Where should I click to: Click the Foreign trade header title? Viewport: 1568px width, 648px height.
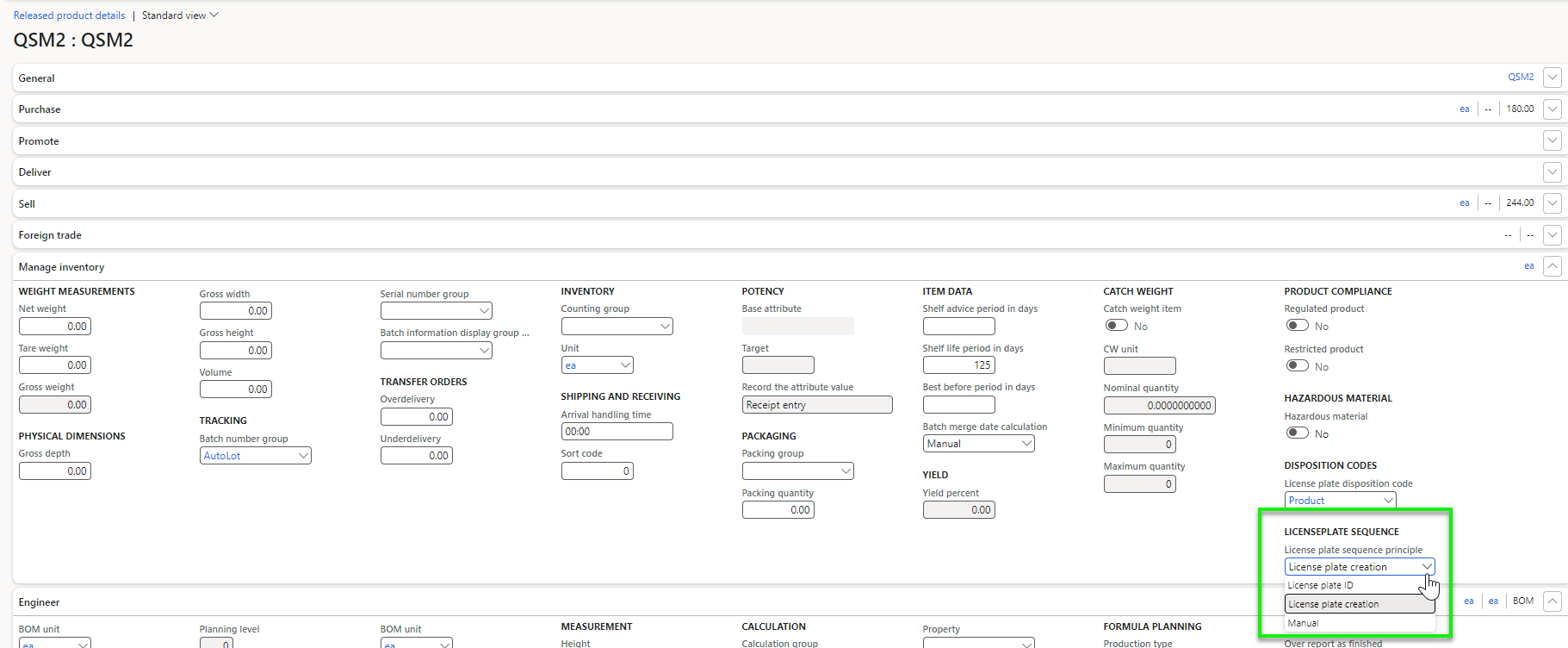[x=50, y=235]
